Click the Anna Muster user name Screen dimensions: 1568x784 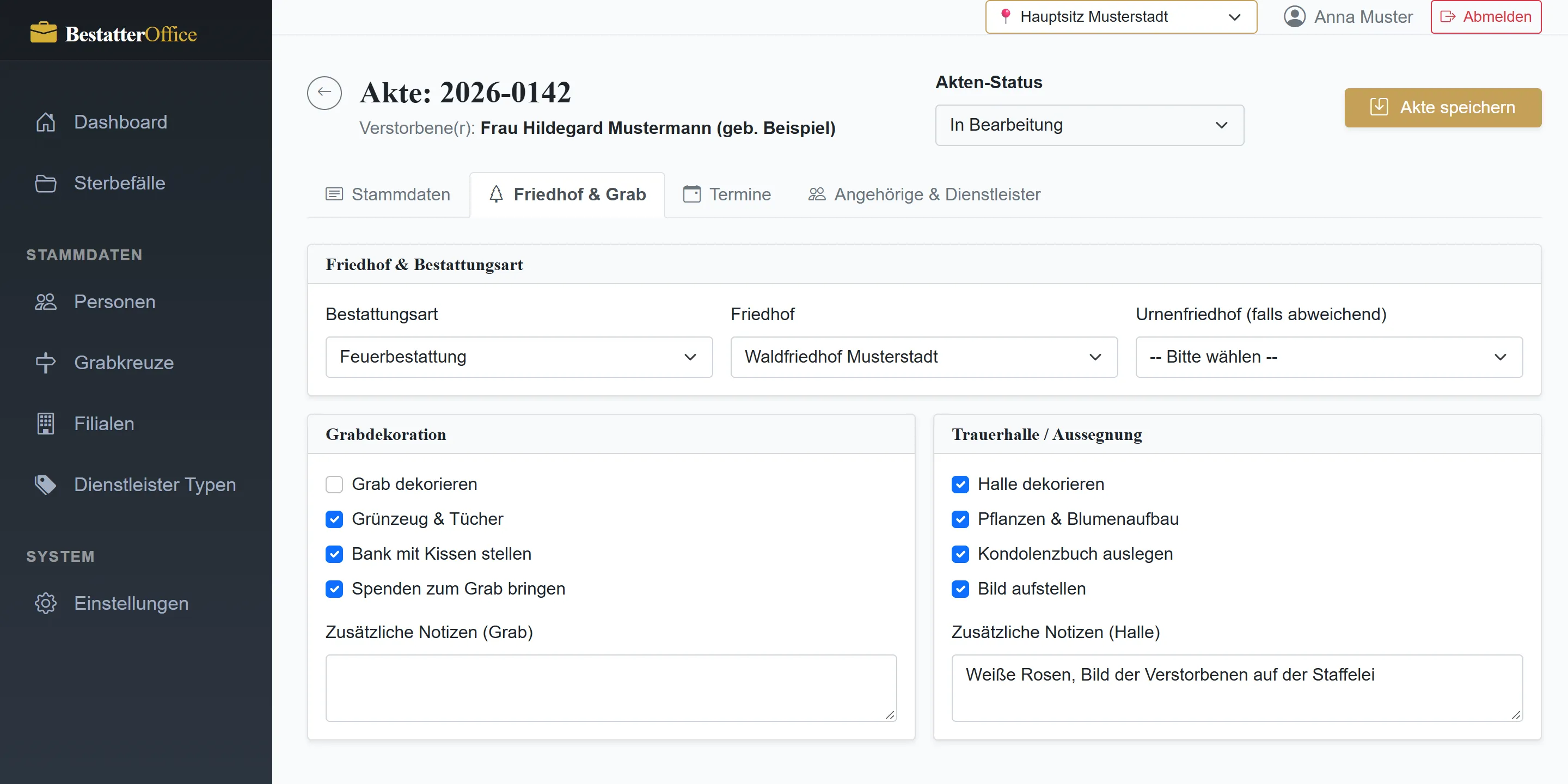[1363, 16]
